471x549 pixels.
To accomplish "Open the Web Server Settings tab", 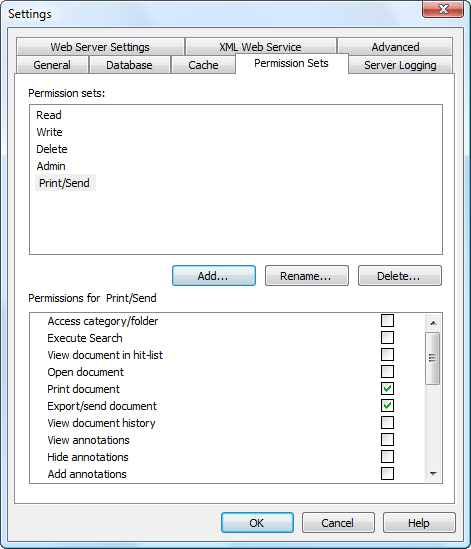I will pos(100,47).
